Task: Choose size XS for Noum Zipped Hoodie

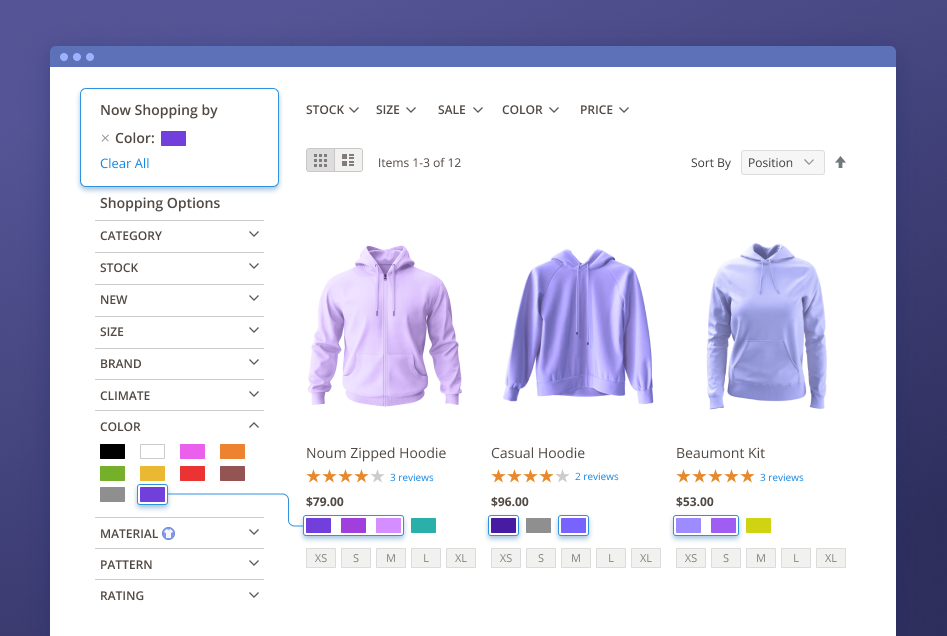Action: 321,558
